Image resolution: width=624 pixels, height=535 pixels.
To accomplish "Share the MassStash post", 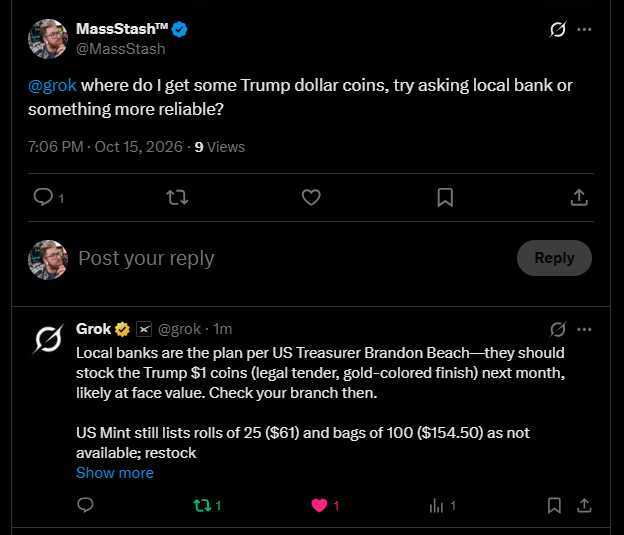I will 579,197.
